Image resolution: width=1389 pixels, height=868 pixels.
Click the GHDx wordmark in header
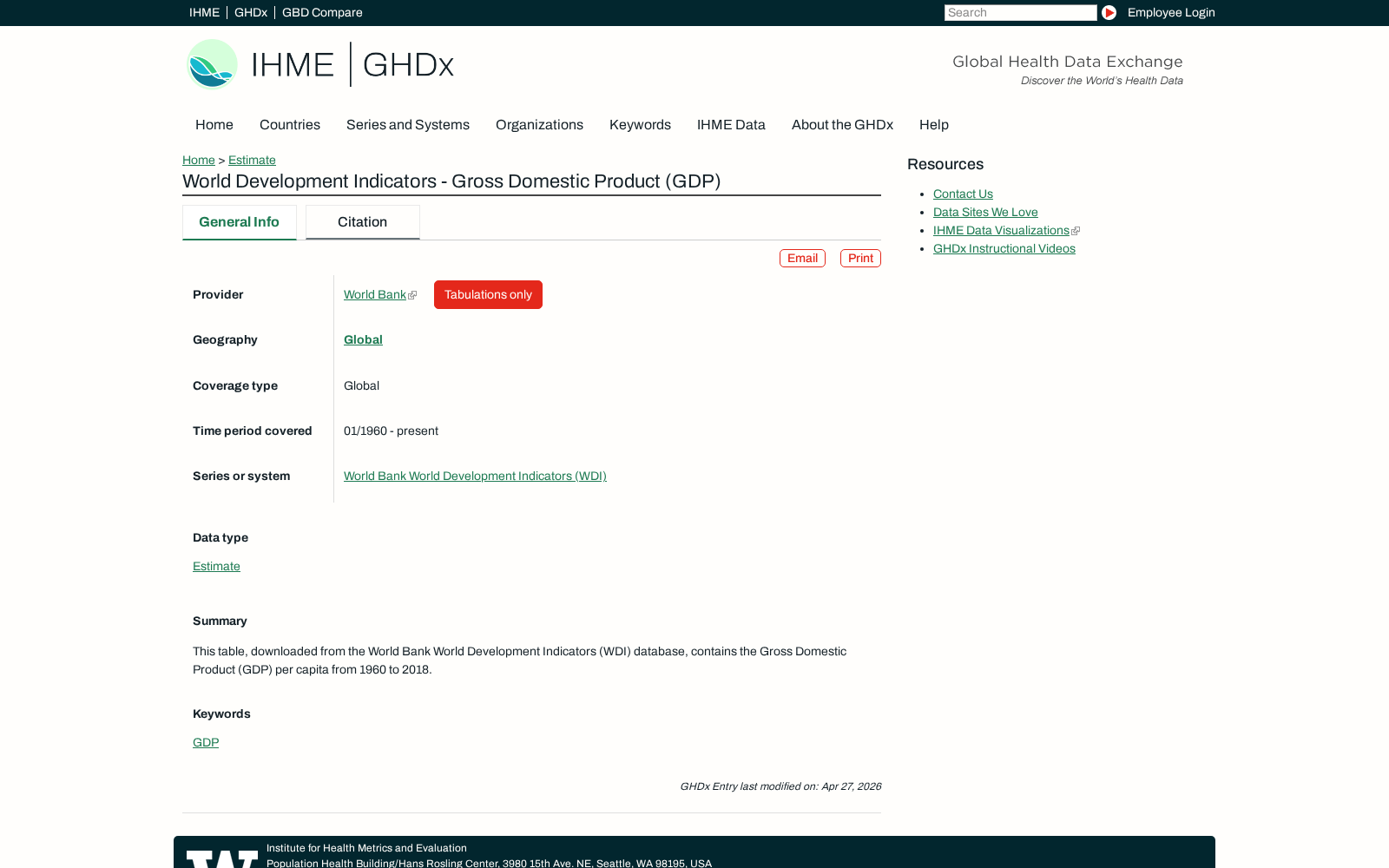tap(408, 65)
